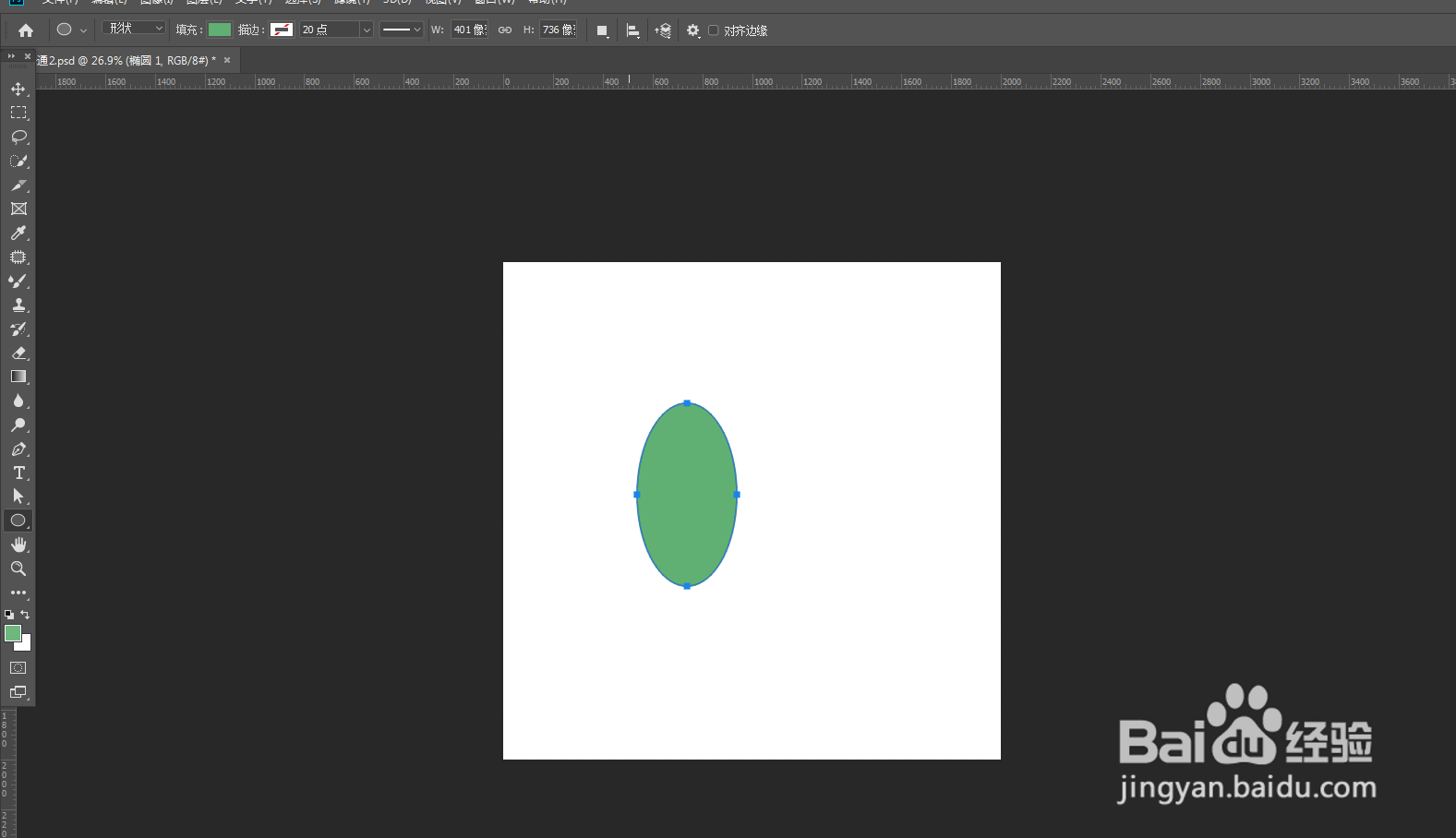Select the Eraser tool
Image resolution: width=1456 pixels, height=838 pixels.
(18, 353)
